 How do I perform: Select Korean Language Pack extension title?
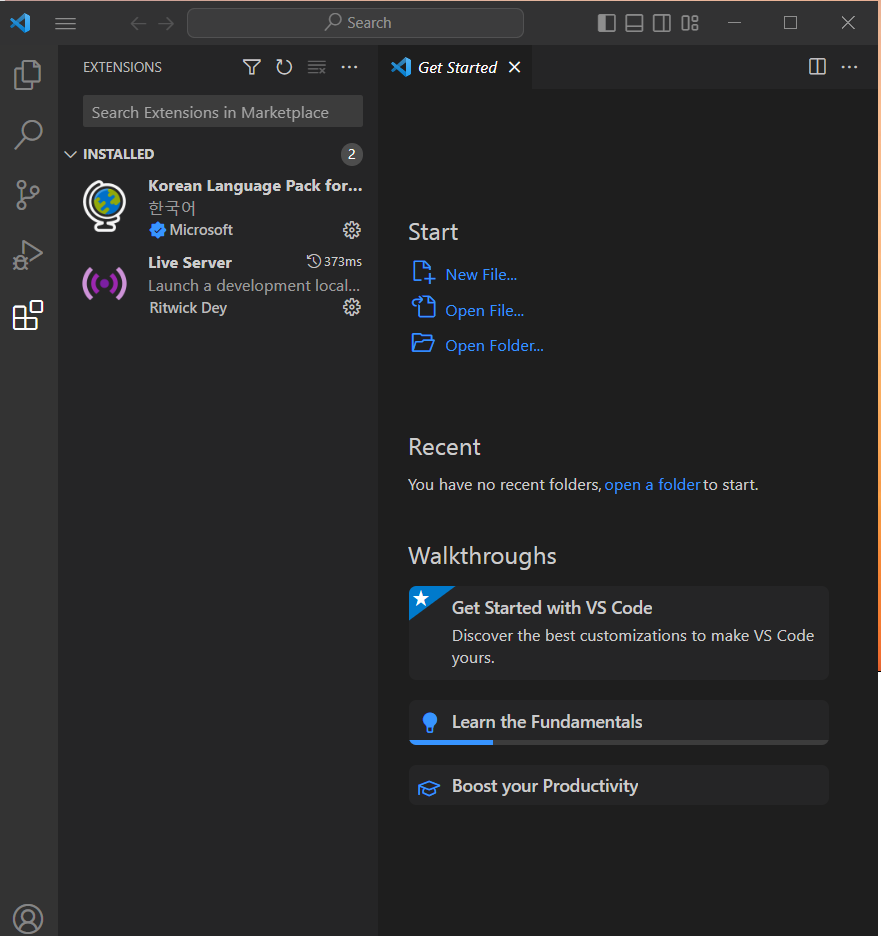[x=255, y=186]
